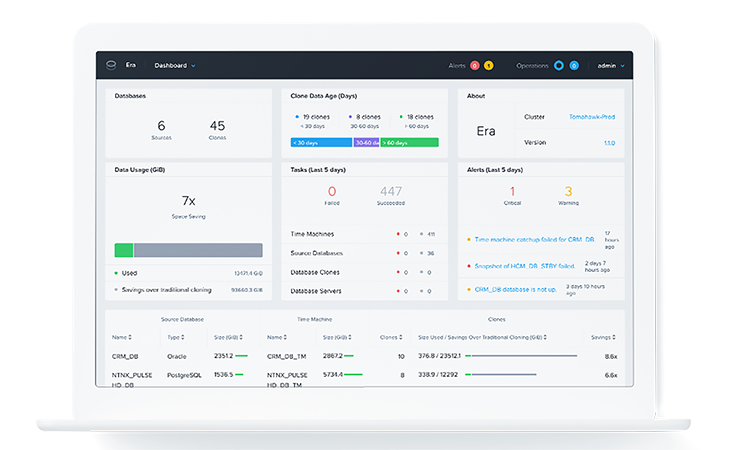Select the CRM_DB source database row
Image resolution: width=736 pixels, height=450 pixels.
(x=126, y=356)
